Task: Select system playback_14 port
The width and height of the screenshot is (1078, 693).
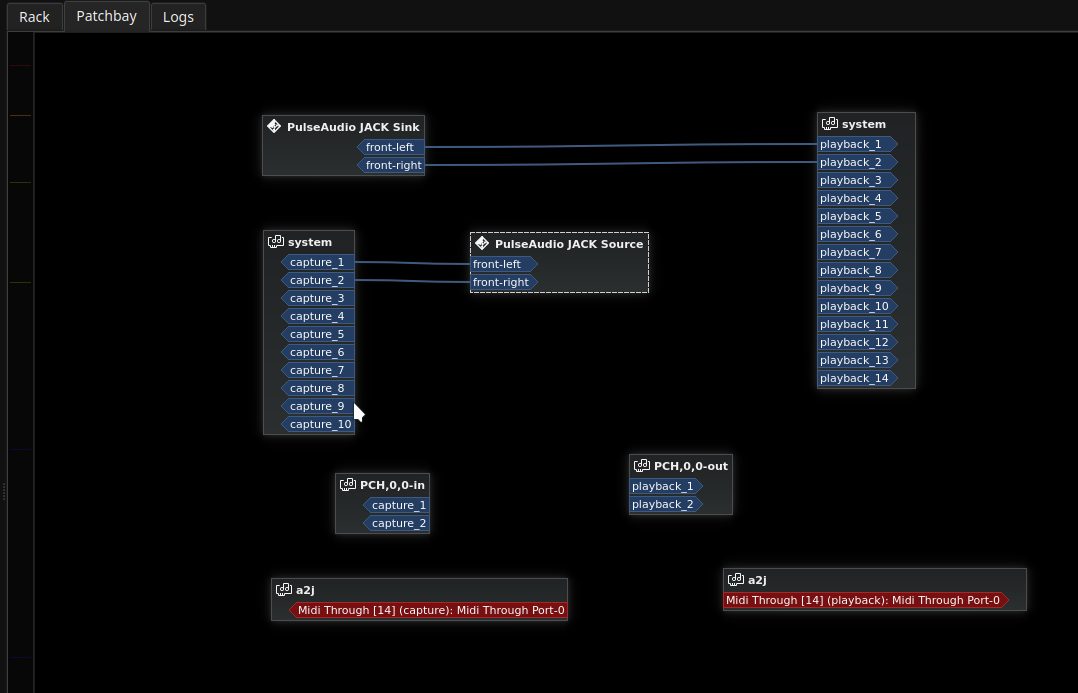Action: 857,378
